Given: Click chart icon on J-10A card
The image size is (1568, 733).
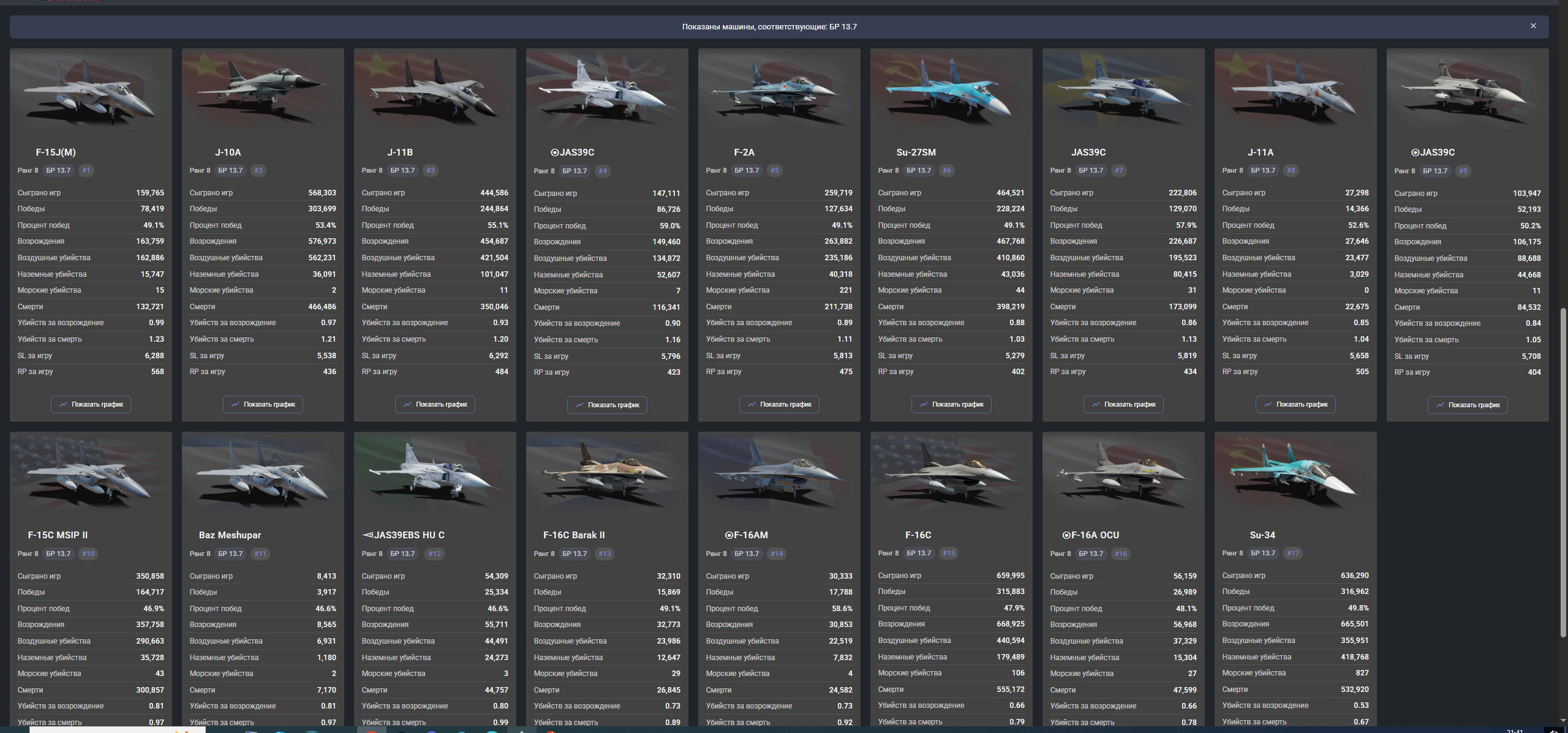Looking at the screenshot, I should (235, 404).
